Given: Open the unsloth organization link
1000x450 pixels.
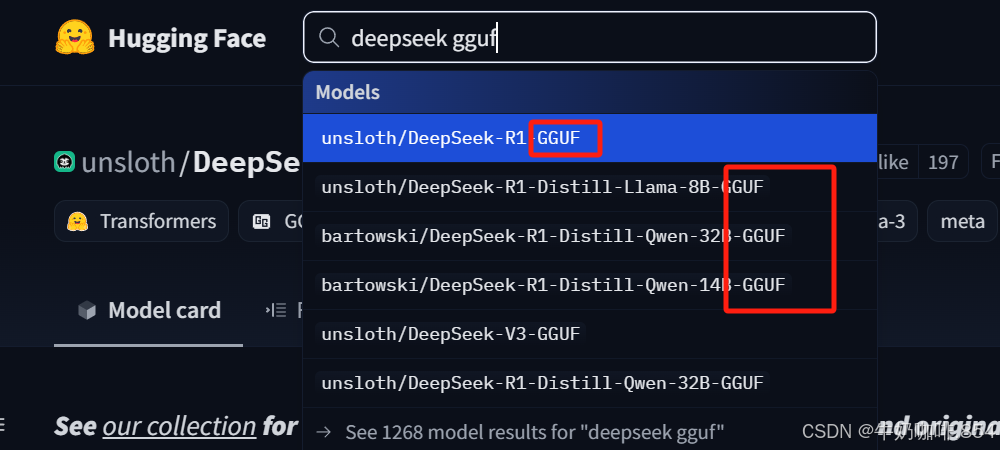Looking at the screenshot, I should 128,163.
